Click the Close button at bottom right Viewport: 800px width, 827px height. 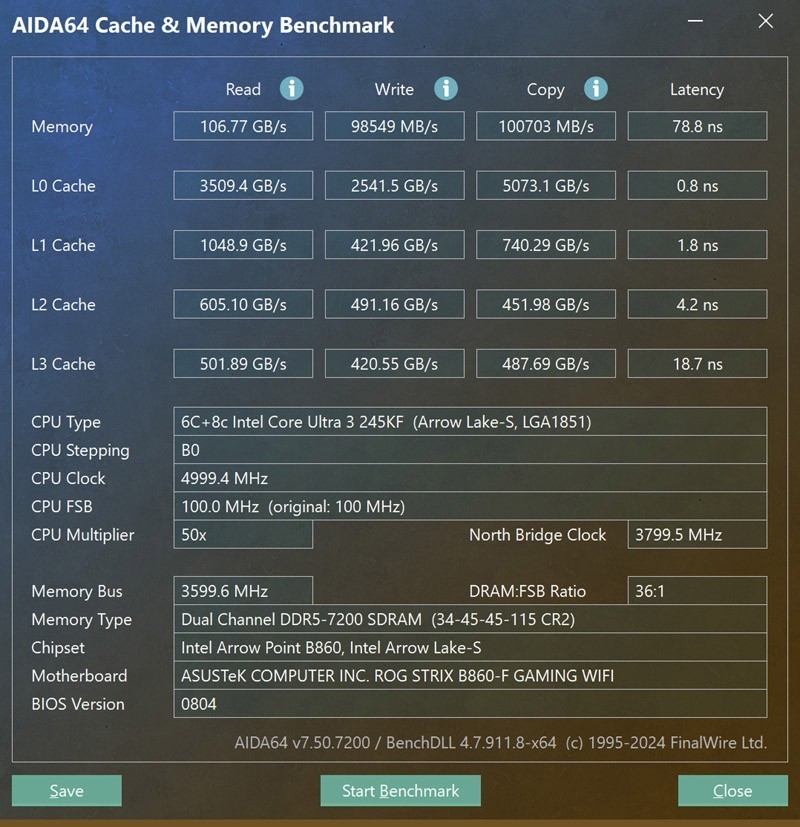(731, 790)
